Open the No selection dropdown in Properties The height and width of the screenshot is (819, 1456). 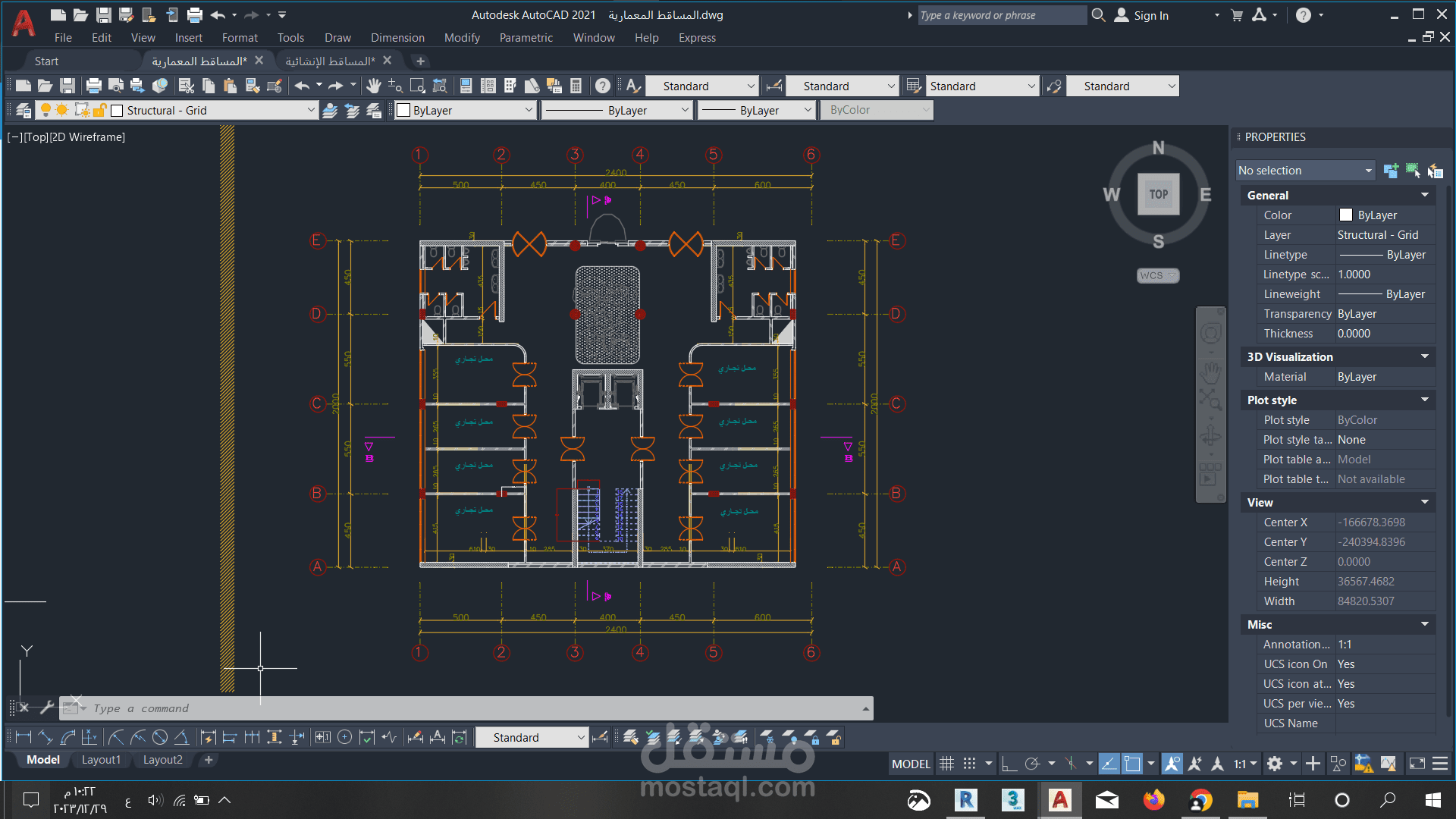tap(1305, 171)
